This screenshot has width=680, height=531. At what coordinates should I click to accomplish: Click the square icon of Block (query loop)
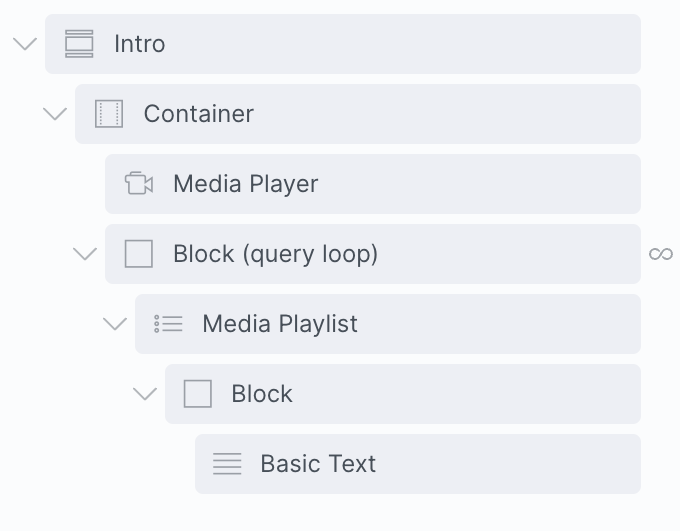139,254
